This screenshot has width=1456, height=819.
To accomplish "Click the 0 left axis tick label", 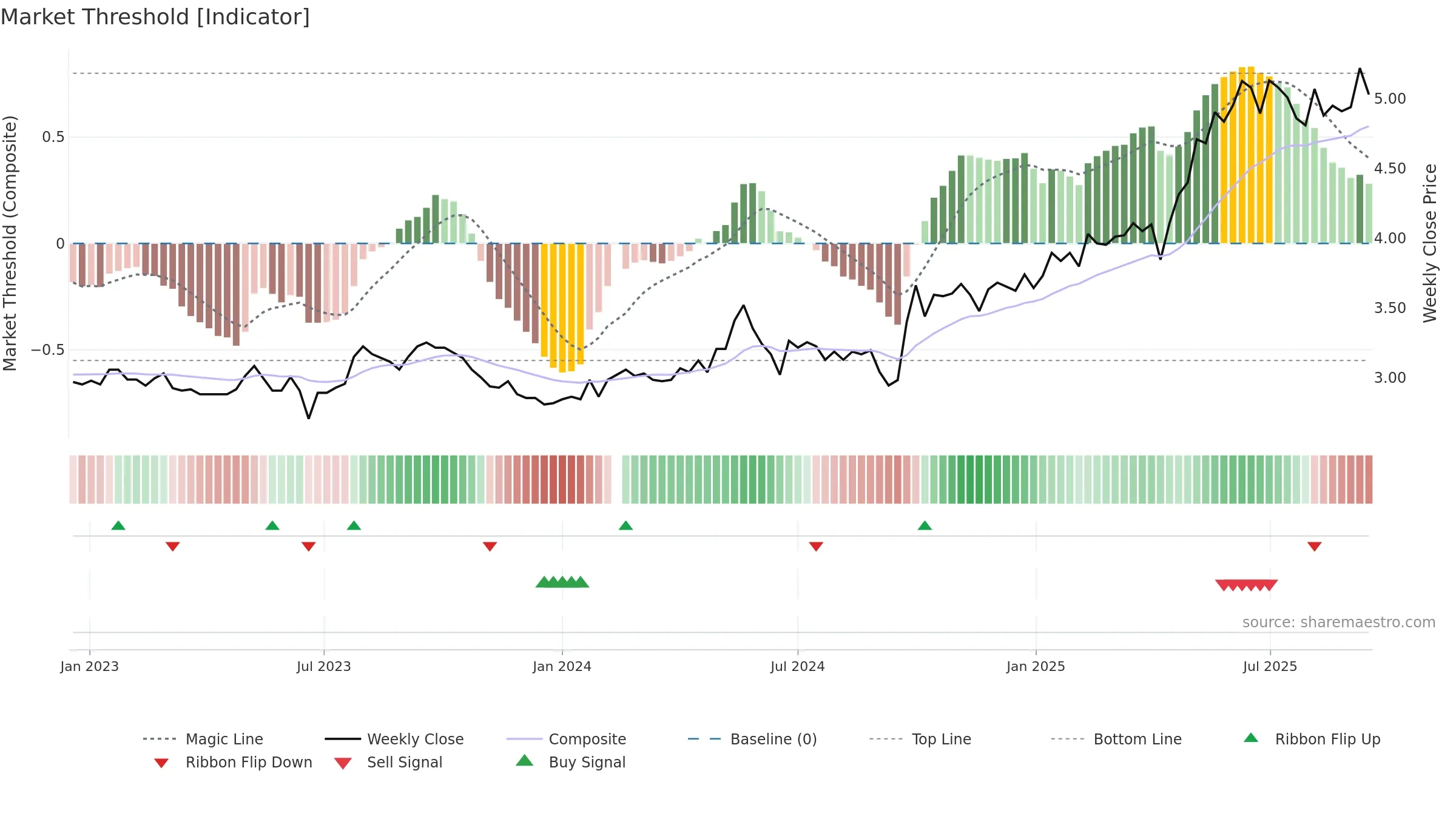I will pyautogui.click(x=60, y=244).
